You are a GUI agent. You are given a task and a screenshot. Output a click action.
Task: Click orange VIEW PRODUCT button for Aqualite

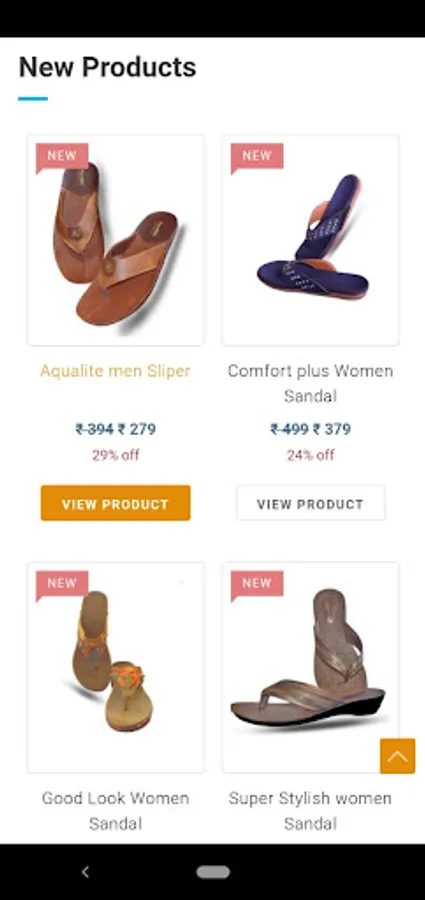115,503
